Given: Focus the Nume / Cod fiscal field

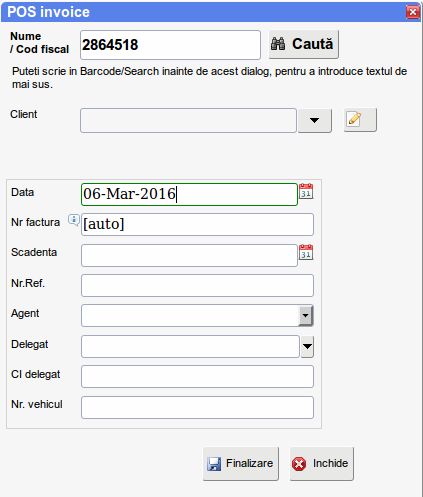Looking at the screenshot, I should pyautogui.click(x=170, y=45).
